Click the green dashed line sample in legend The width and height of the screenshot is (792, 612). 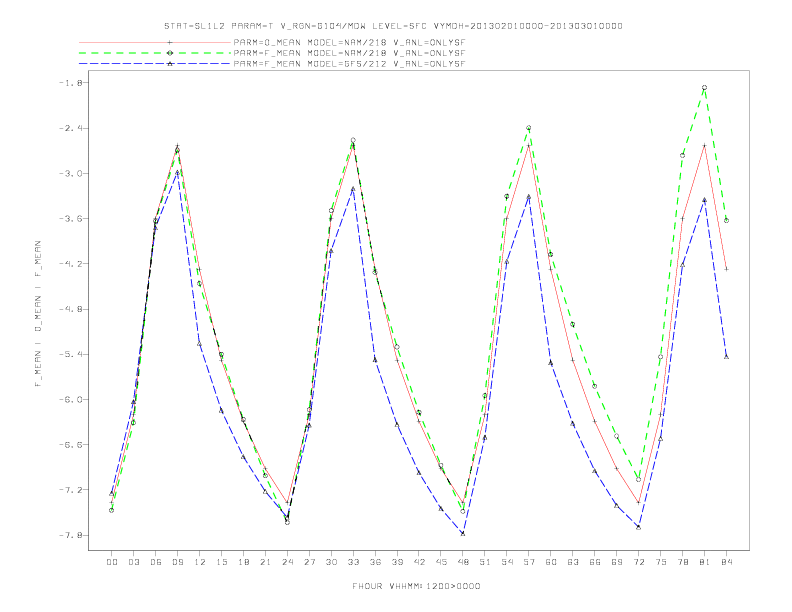coord(155,53)
